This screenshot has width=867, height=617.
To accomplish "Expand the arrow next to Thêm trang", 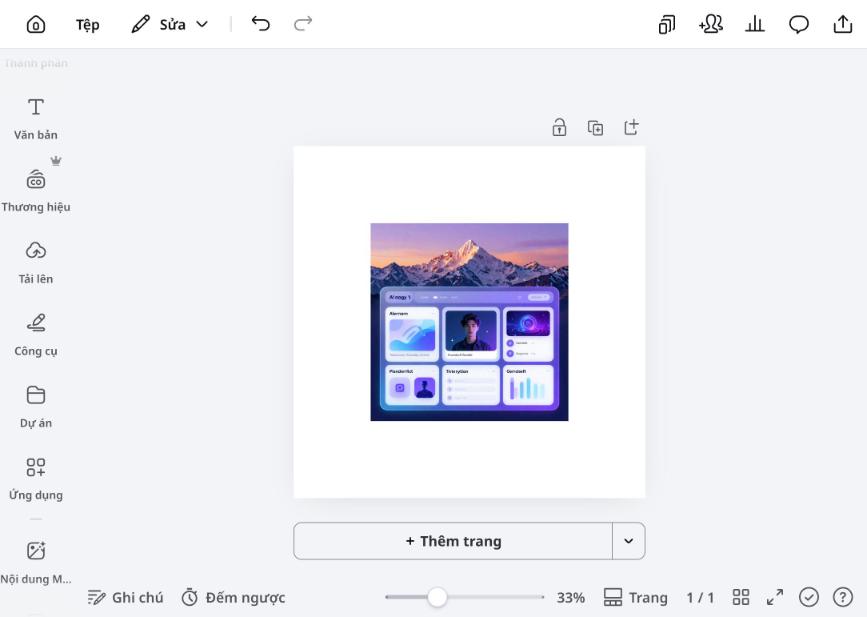I will click(x=628, y=541).
